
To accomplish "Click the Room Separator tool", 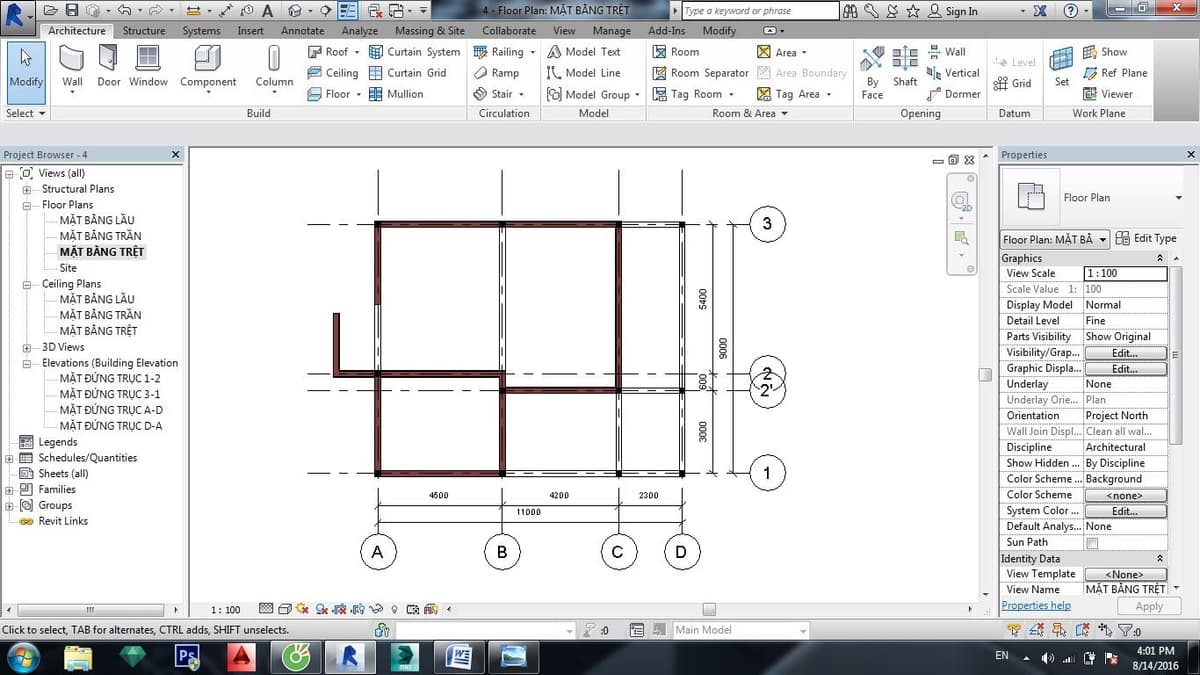I will [700, 73].
